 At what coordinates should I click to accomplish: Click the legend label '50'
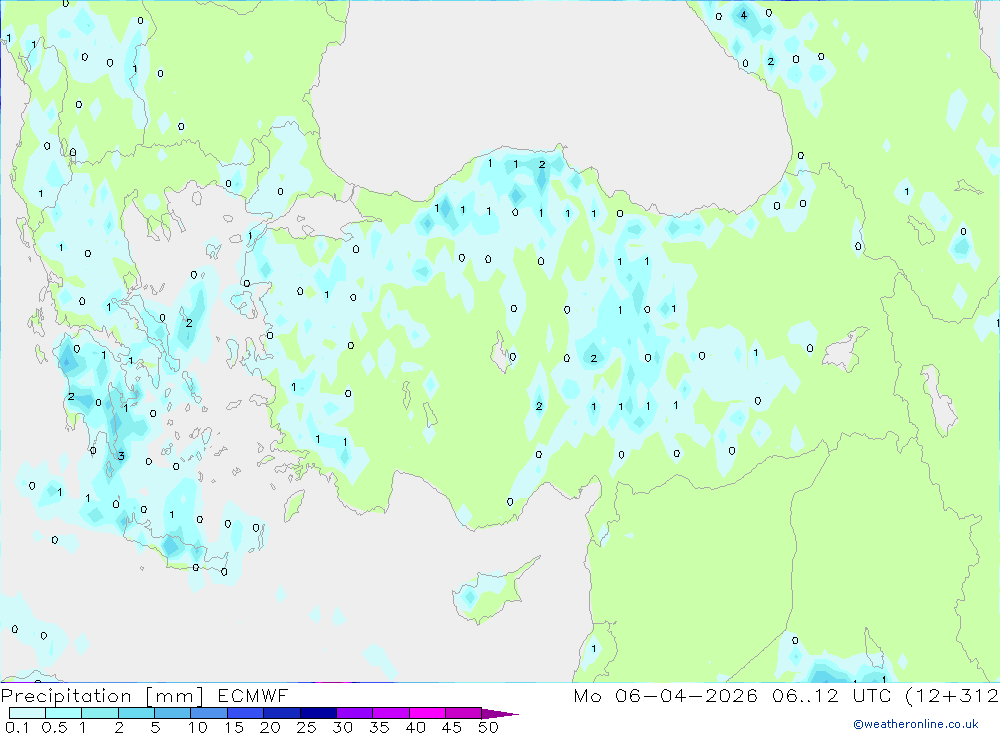(489, 727)
